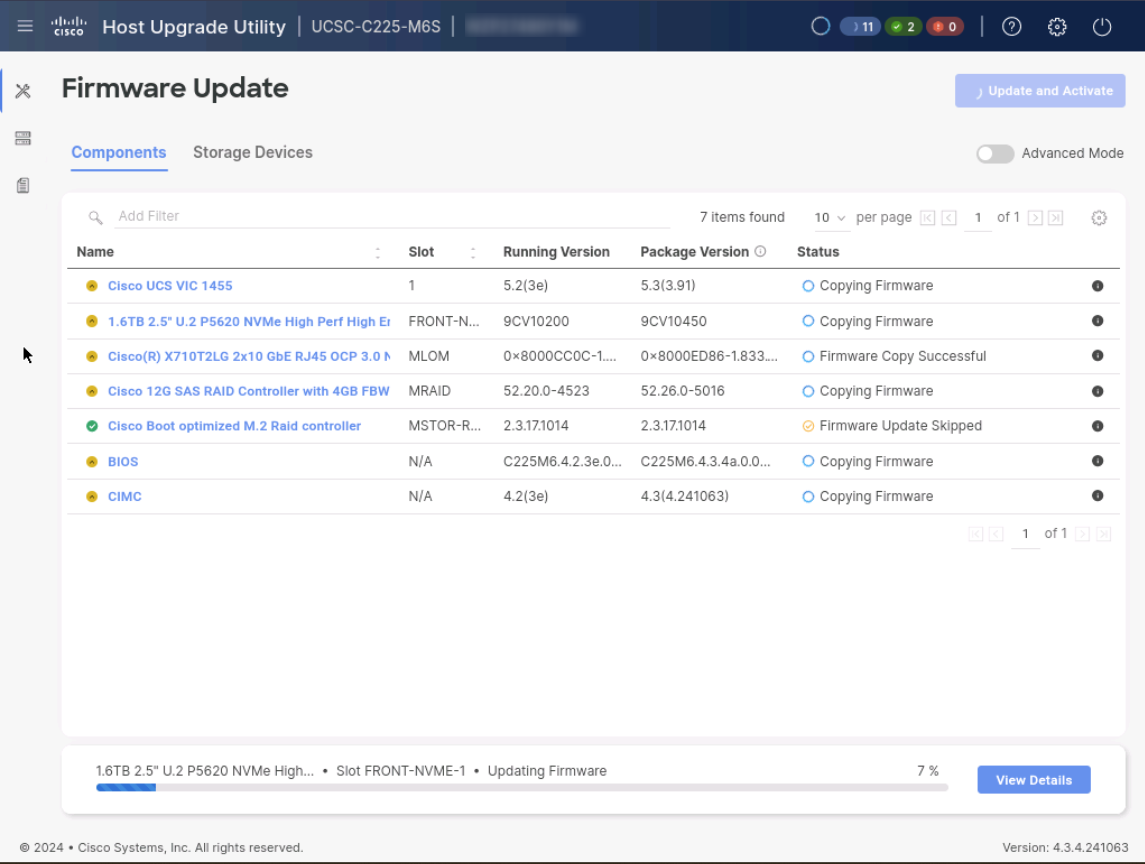The height and width of the screenshot is (864, 1145).
Task: Switch to the Components tab
Action: click(x=118, y=153)
